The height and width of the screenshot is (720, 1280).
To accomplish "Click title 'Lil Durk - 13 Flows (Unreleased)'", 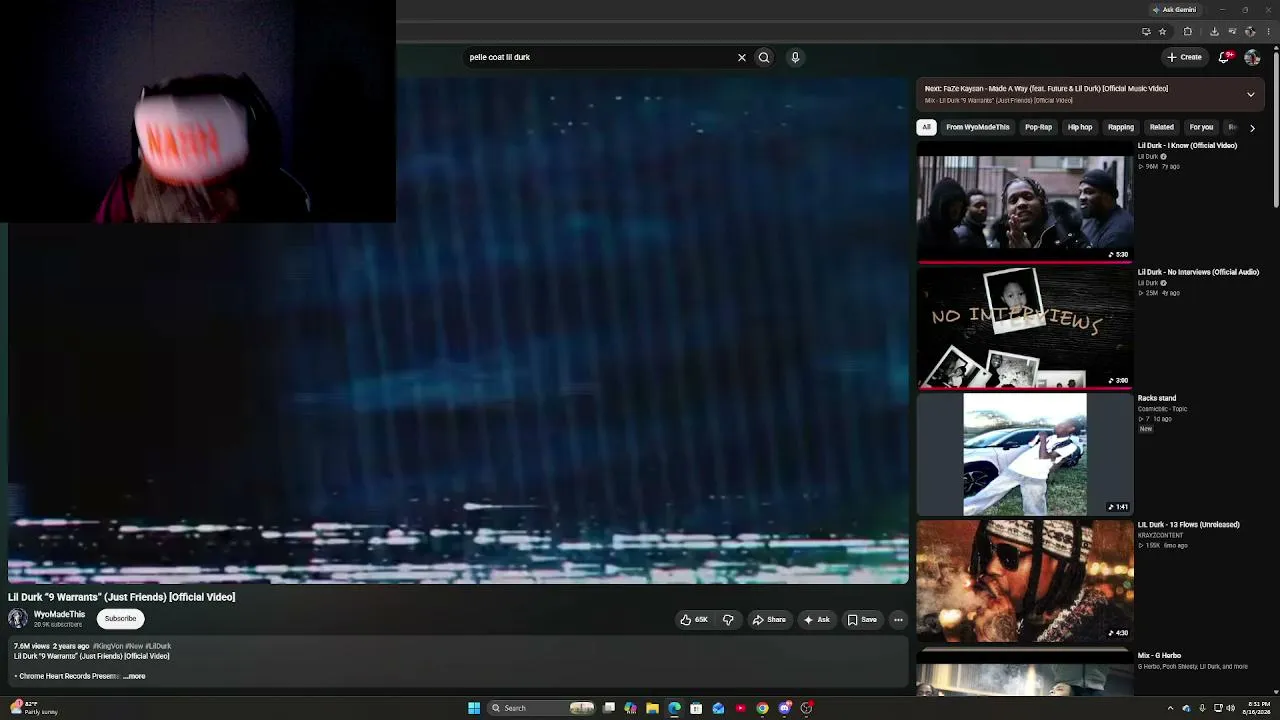I will (1188, 524).
